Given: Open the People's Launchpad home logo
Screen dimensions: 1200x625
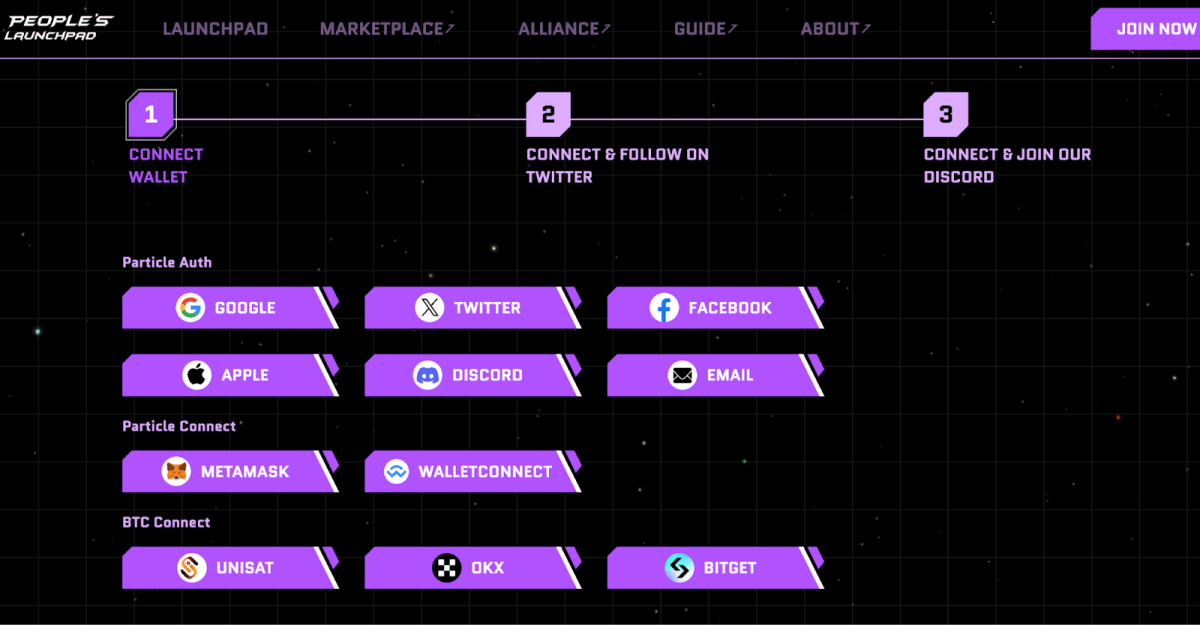Looking at the screenshot, I should click(59, 28).
